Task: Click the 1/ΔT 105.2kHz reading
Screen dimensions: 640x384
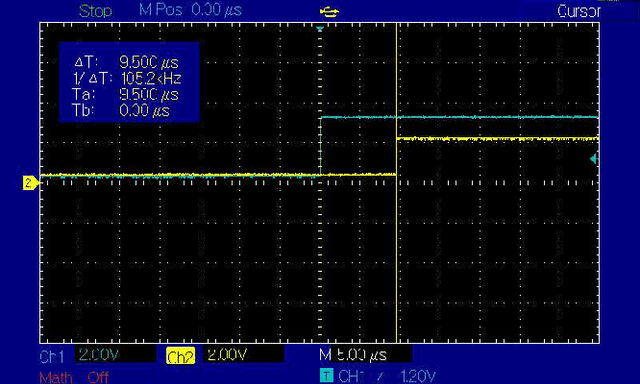Action: (127, 78)
